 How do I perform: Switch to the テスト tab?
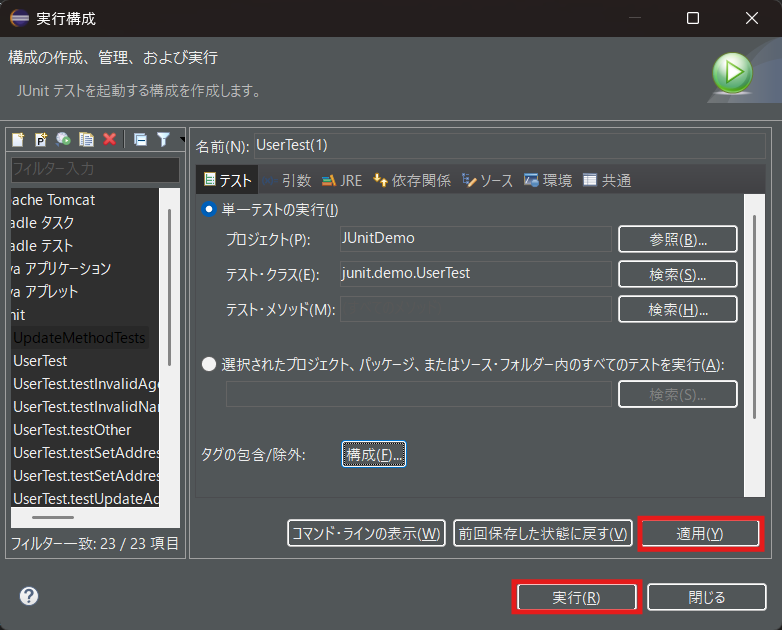tap(228, 180)
